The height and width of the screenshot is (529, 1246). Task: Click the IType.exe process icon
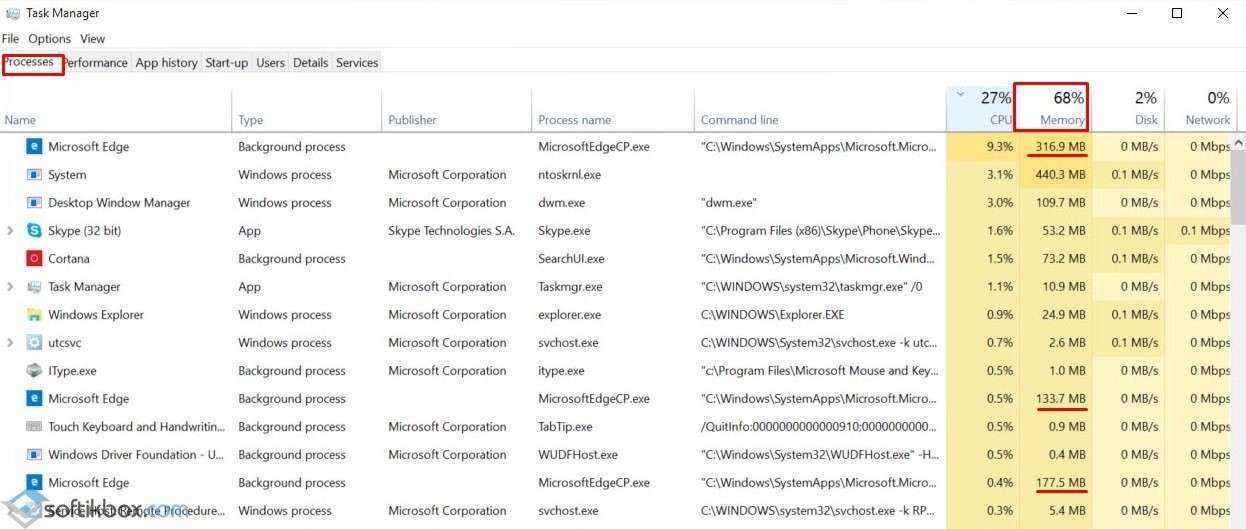tap(34, 371)
